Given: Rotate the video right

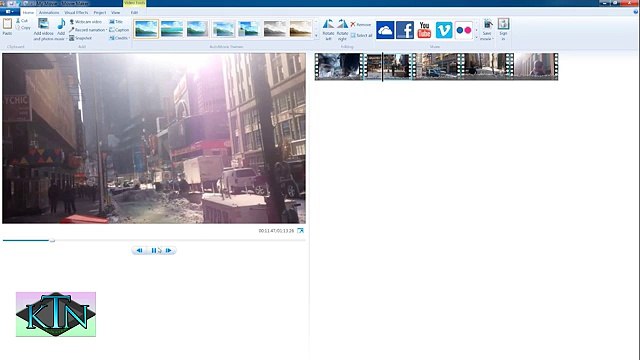Looking at the screenshot, I should click(x=342, y=30).
